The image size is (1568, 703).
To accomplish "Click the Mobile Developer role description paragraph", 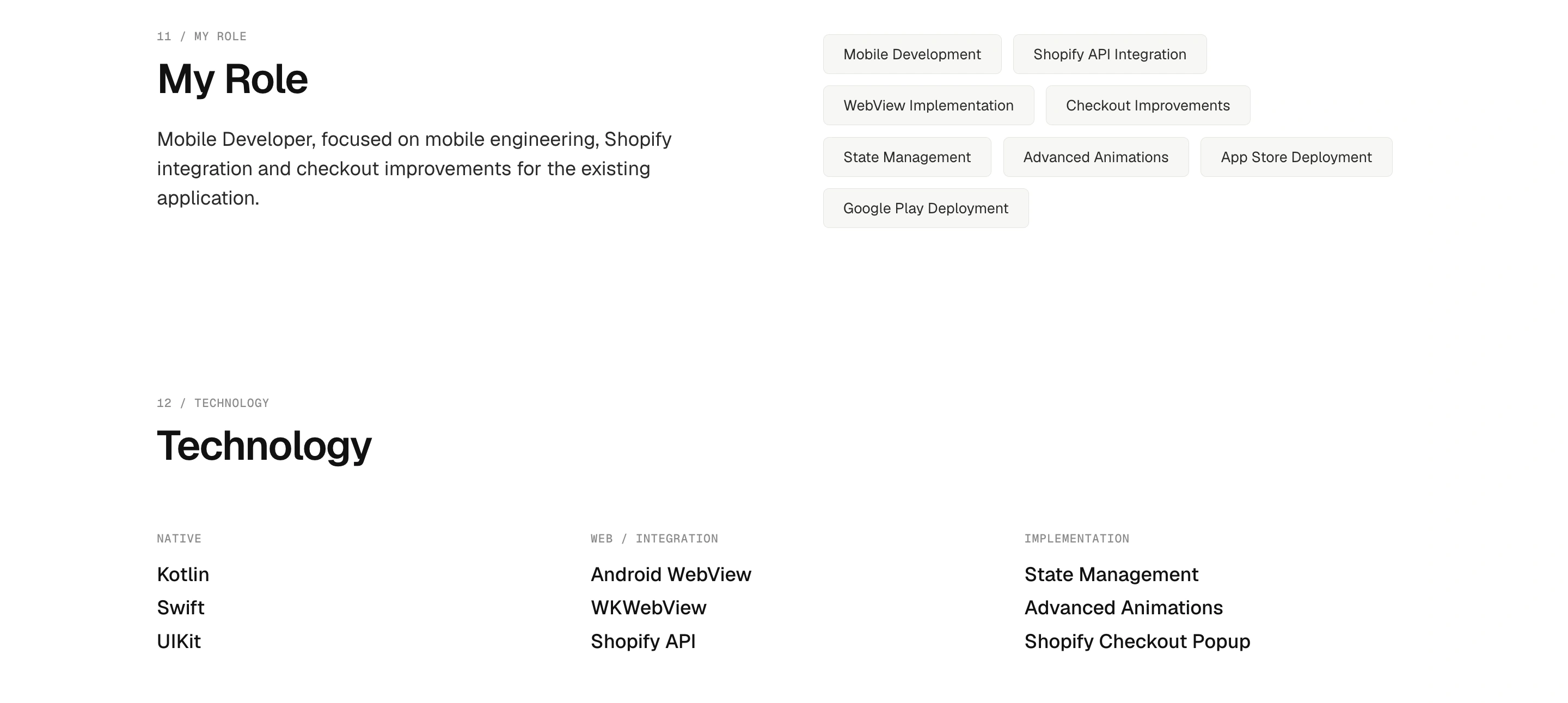I will tap(414, 169).
